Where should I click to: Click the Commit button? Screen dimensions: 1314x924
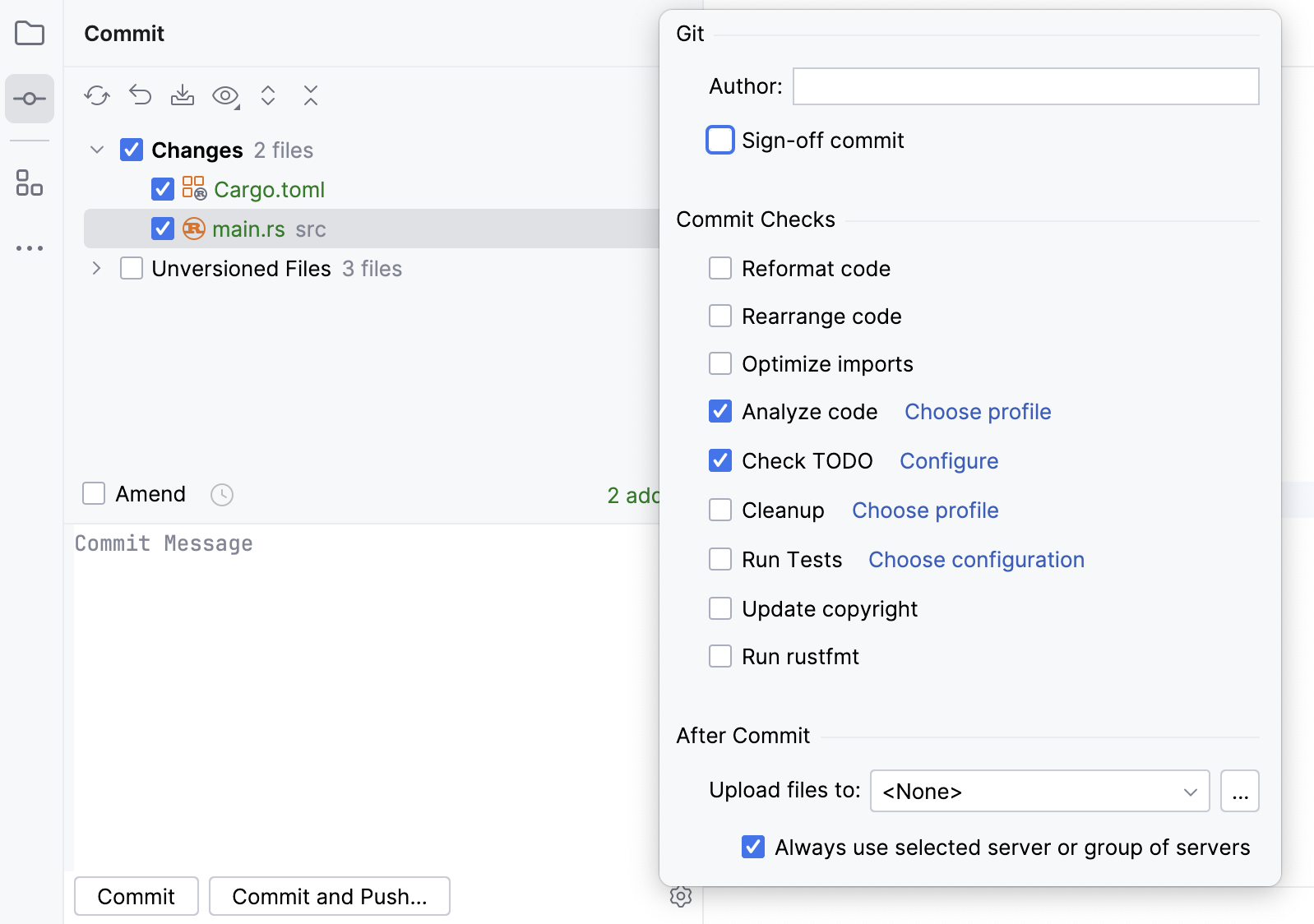coord(136,896)
